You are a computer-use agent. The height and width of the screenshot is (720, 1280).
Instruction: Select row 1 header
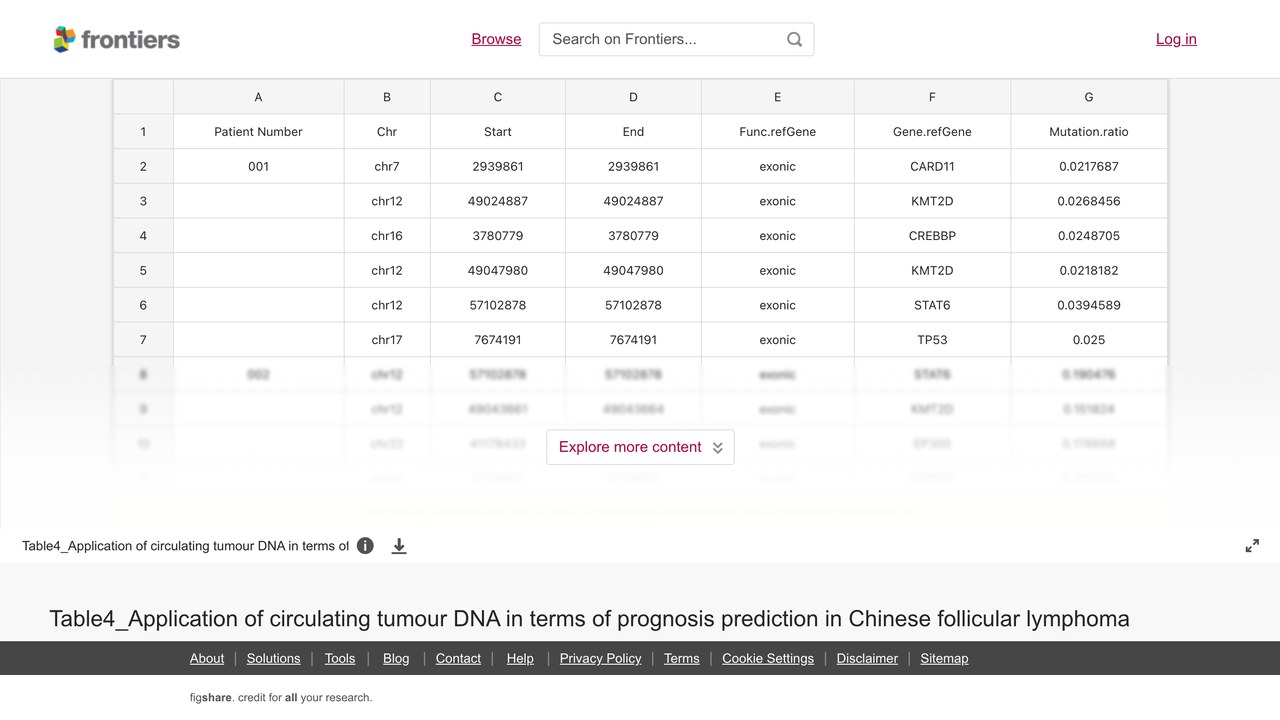click(x=143, y=132)
